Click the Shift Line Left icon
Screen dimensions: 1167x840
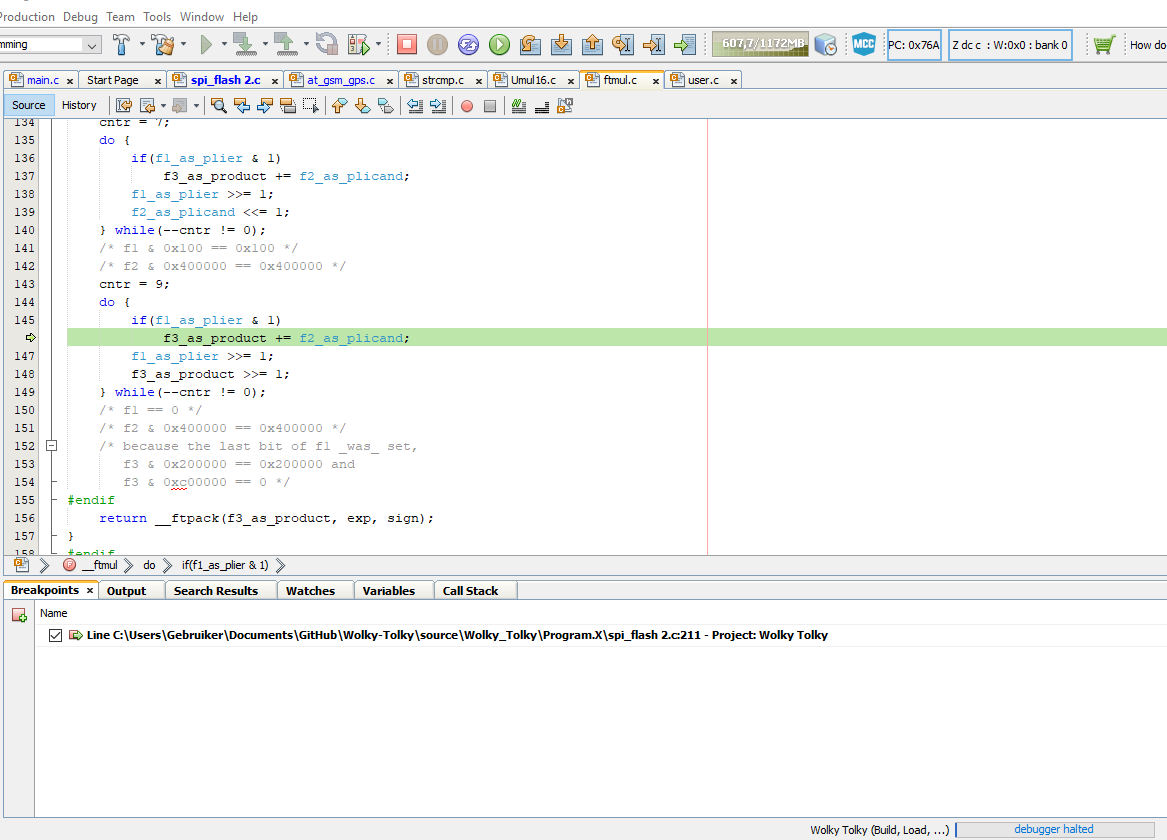(x=415, y=106)
